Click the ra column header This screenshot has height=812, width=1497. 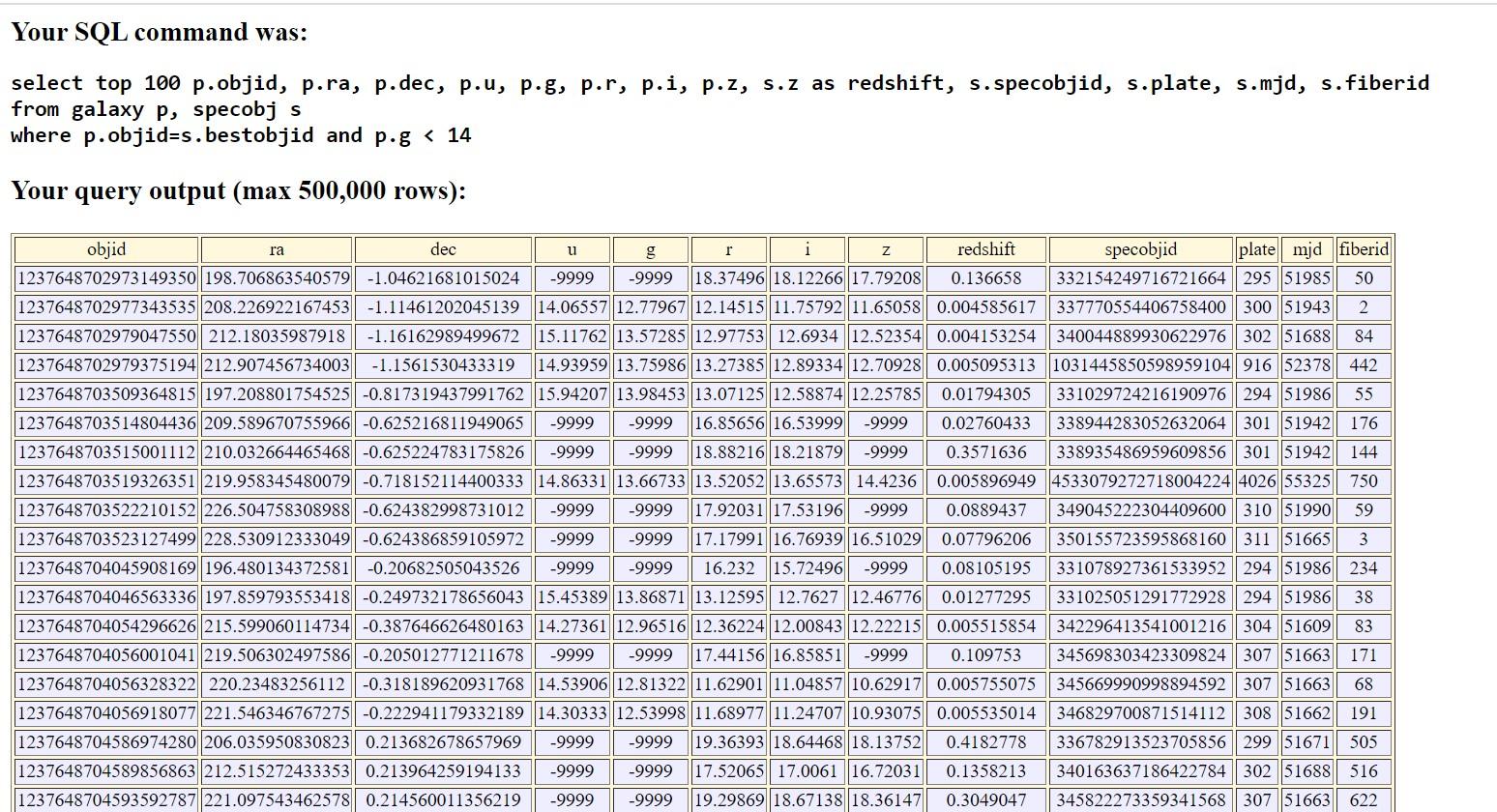[277, 249]
